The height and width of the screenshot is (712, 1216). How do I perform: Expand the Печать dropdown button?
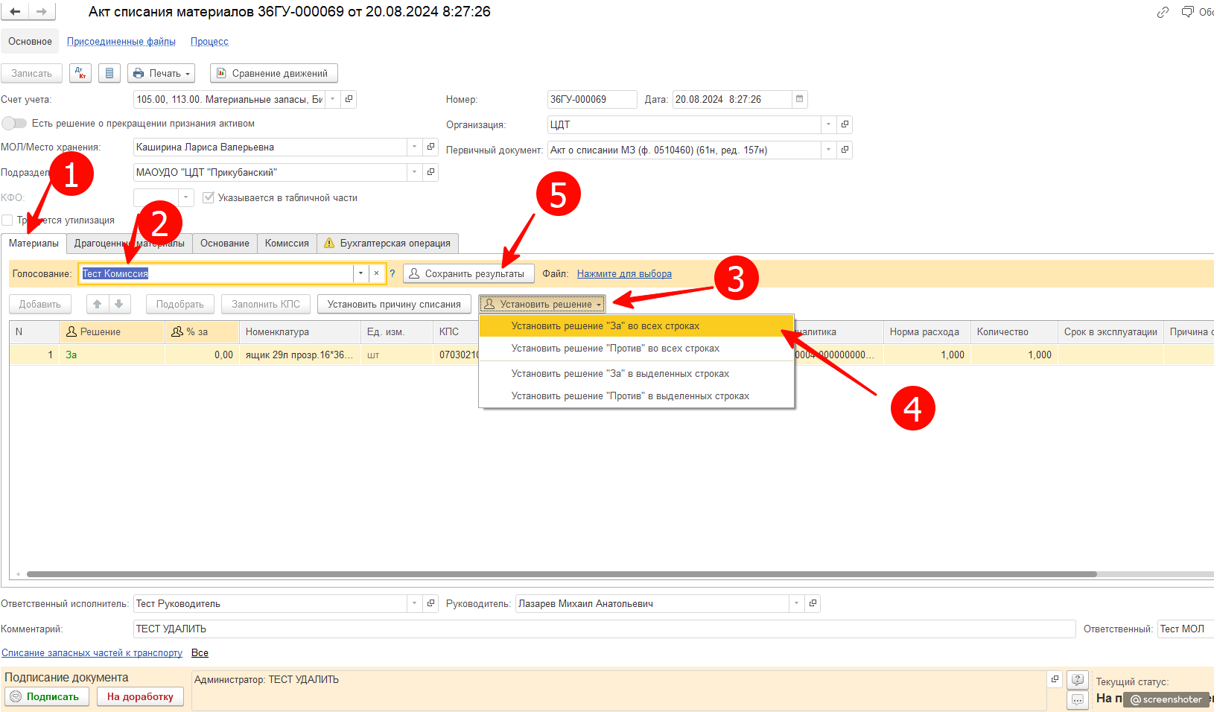click(161, 73)
